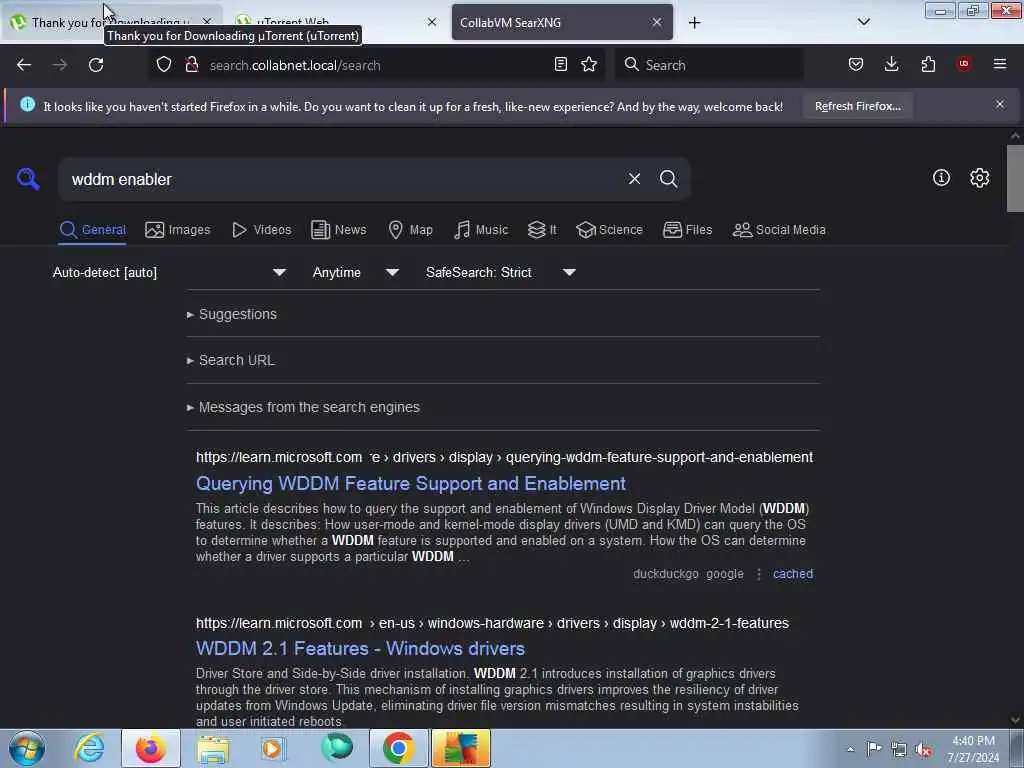The height and width of the screenshot is (768, 1024).
Task: Open the SafeSearch: Strict dropdown
Action: [501, 272]
